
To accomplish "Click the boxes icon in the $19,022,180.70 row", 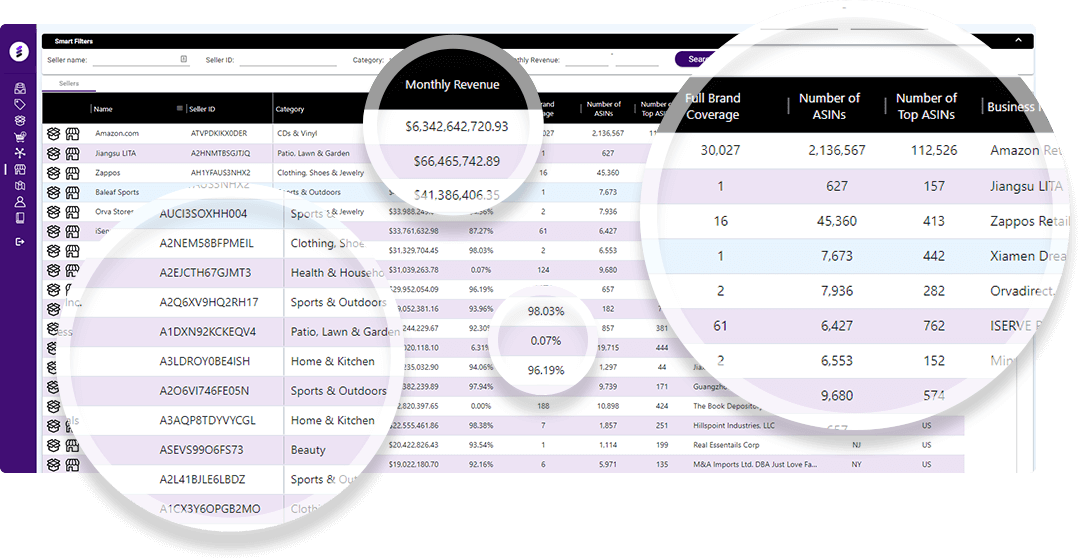I will (53, 466).
